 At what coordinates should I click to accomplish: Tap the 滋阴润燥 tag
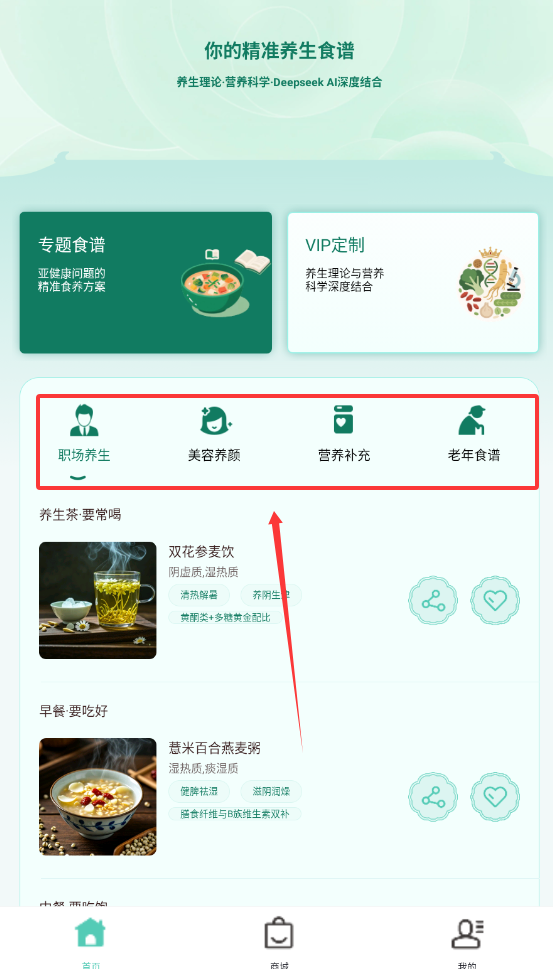point(271,792)
